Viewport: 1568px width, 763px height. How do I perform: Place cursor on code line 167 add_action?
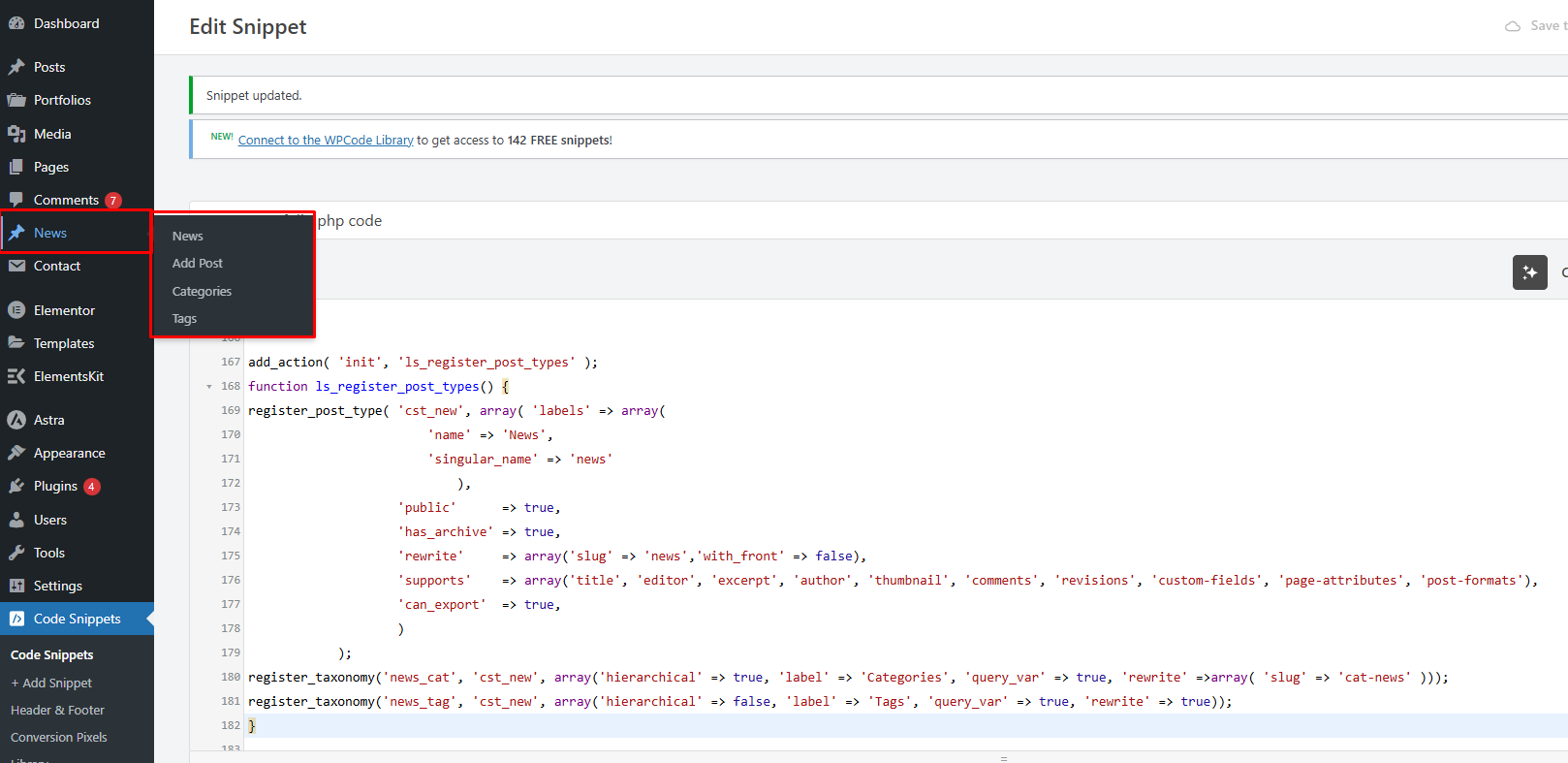click(423, 362)
